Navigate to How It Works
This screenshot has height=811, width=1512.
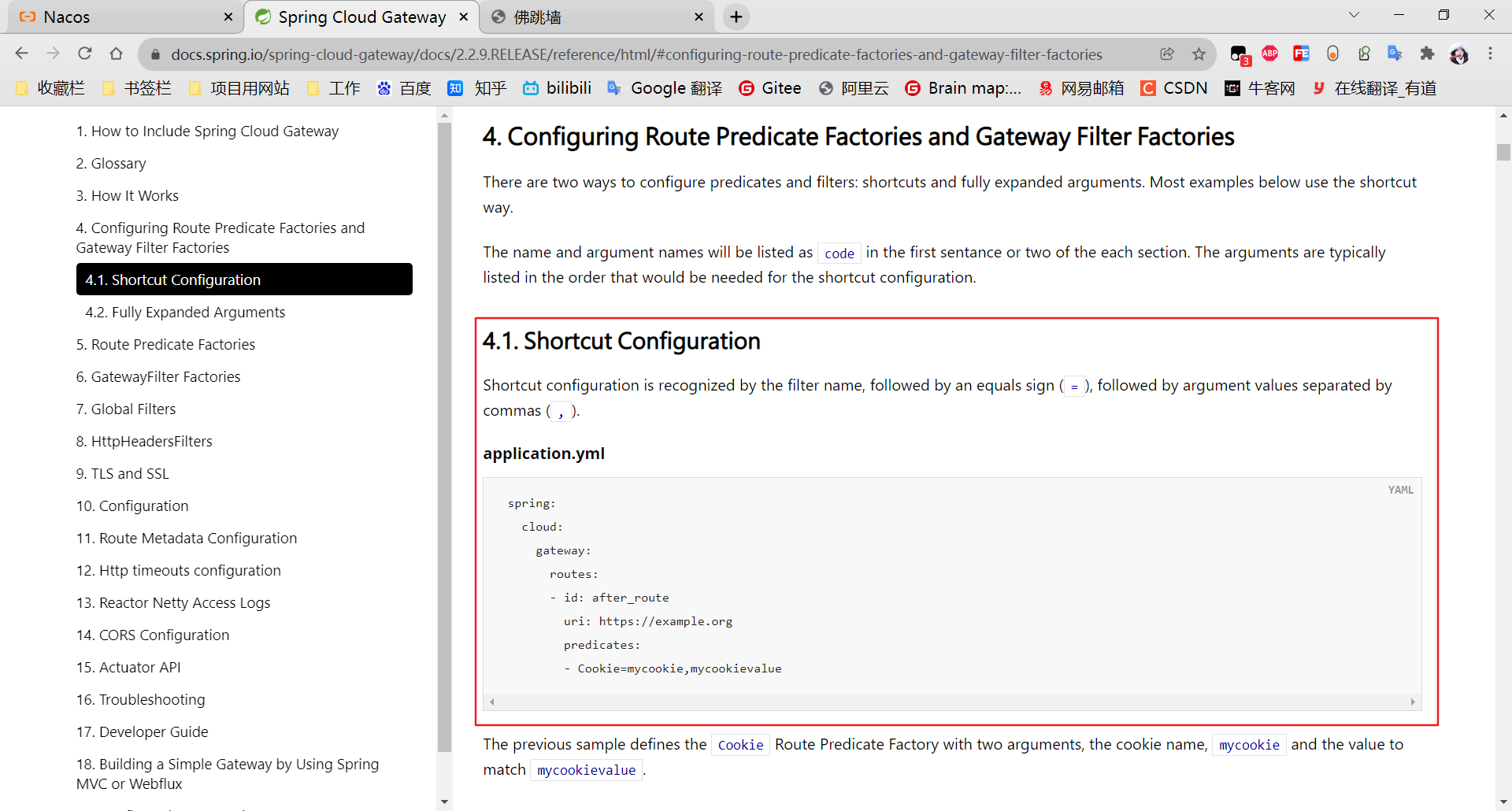click(x=128, y=195)
